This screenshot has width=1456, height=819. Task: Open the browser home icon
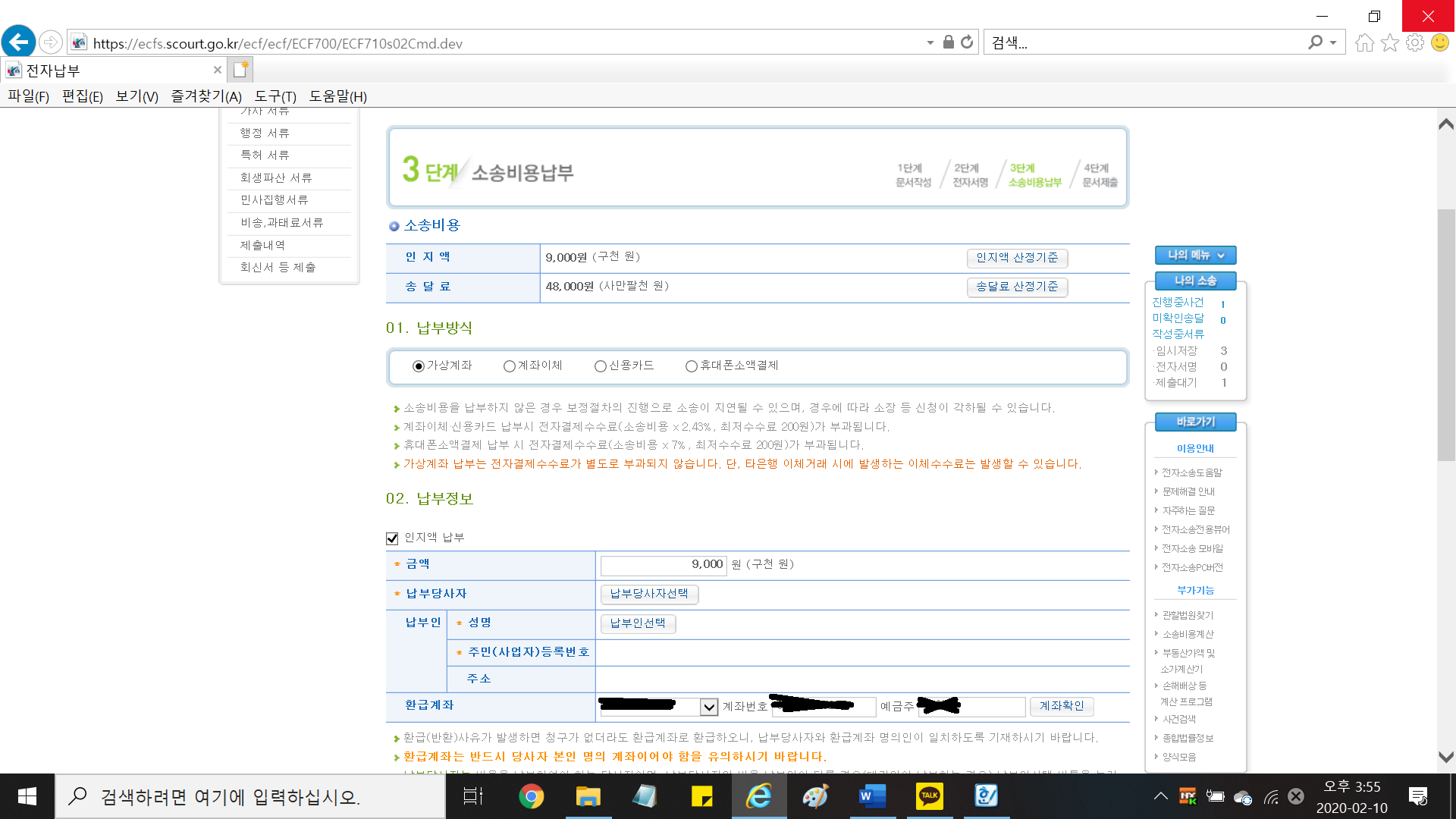(x=1364, y=43)
